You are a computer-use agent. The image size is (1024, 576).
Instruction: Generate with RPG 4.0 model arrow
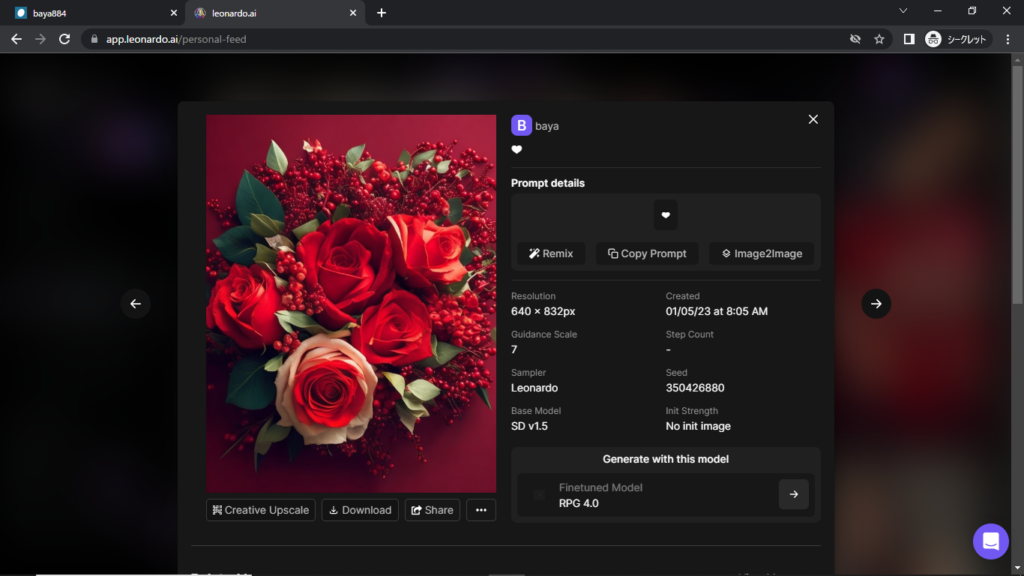(793, 494)
